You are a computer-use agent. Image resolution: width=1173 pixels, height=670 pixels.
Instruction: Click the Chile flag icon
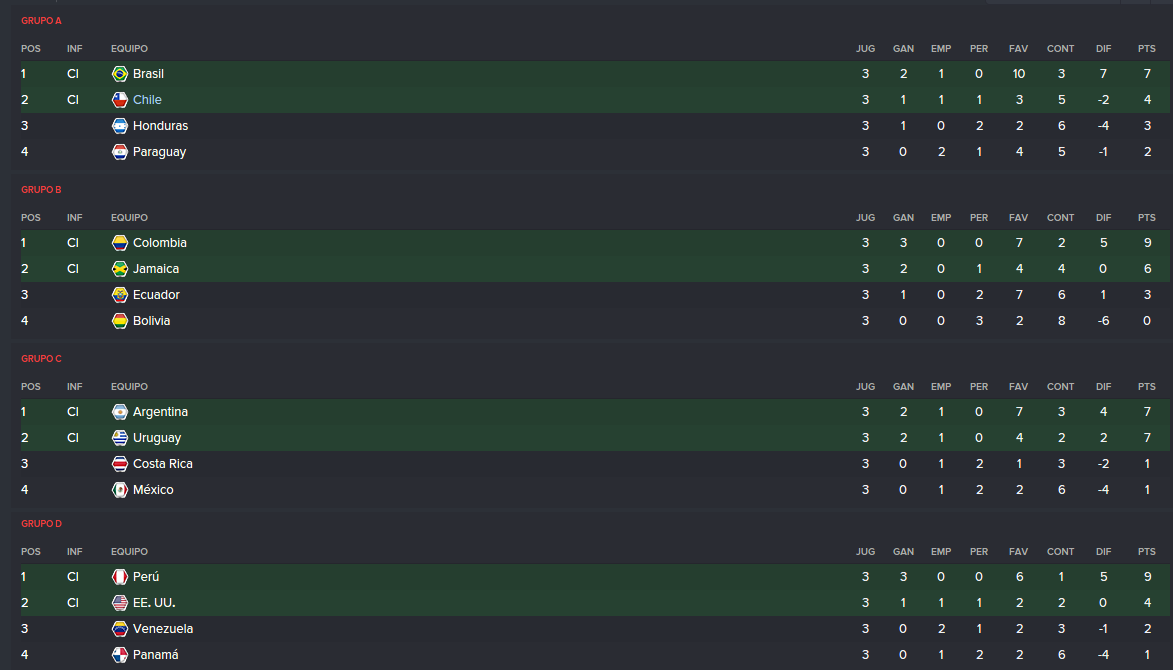[x=120, y=100]
